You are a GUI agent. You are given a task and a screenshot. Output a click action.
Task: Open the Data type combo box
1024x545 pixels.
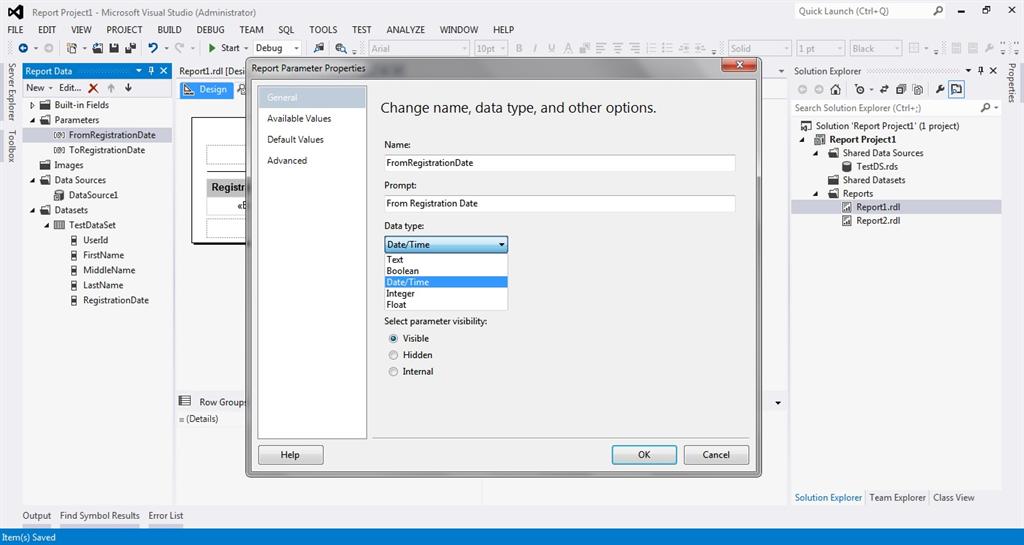pyautogui.click(x=446, y=245)
